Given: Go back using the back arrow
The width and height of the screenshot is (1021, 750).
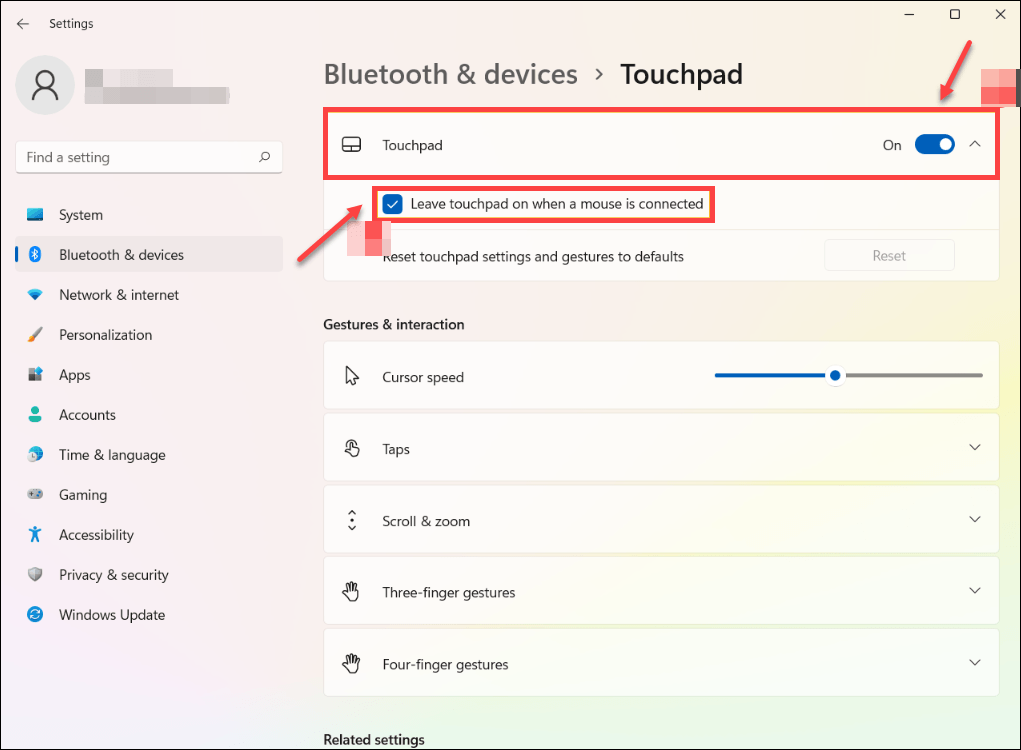Looking at the screenshot, I should pos(23,23).
